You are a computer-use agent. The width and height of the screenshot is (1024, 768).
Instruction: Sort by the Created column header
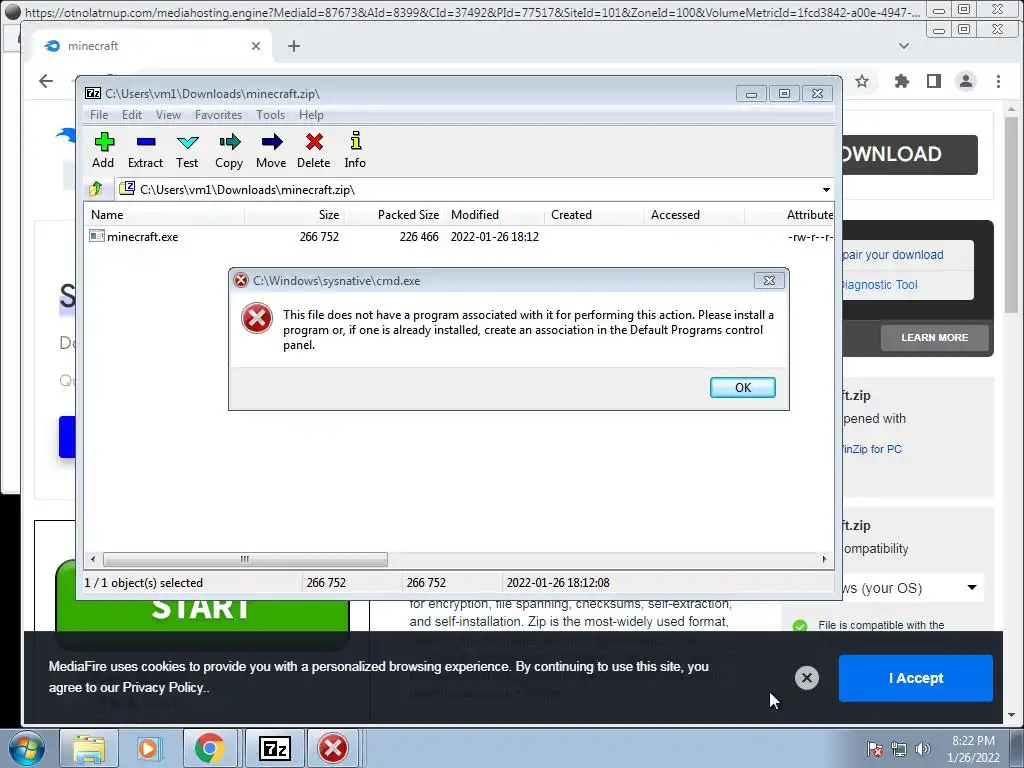pyautogui.click(x=594, y=215)
